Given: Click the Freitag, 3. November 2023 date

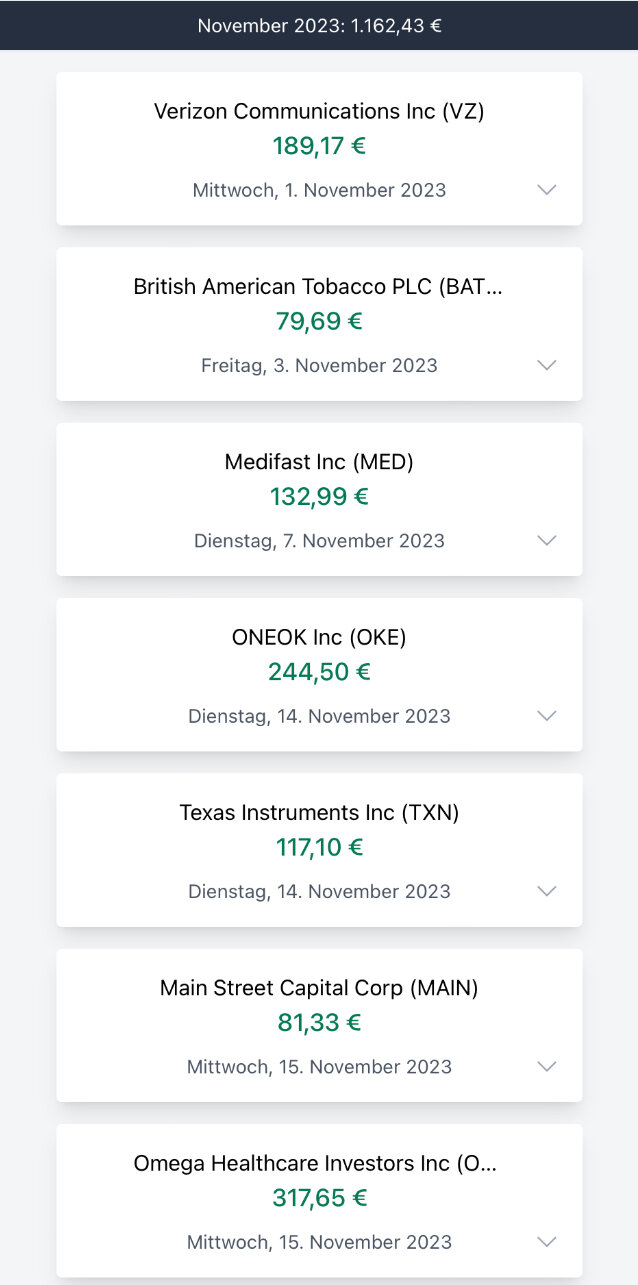Looking at the screenshot, I should pos(319,365).
